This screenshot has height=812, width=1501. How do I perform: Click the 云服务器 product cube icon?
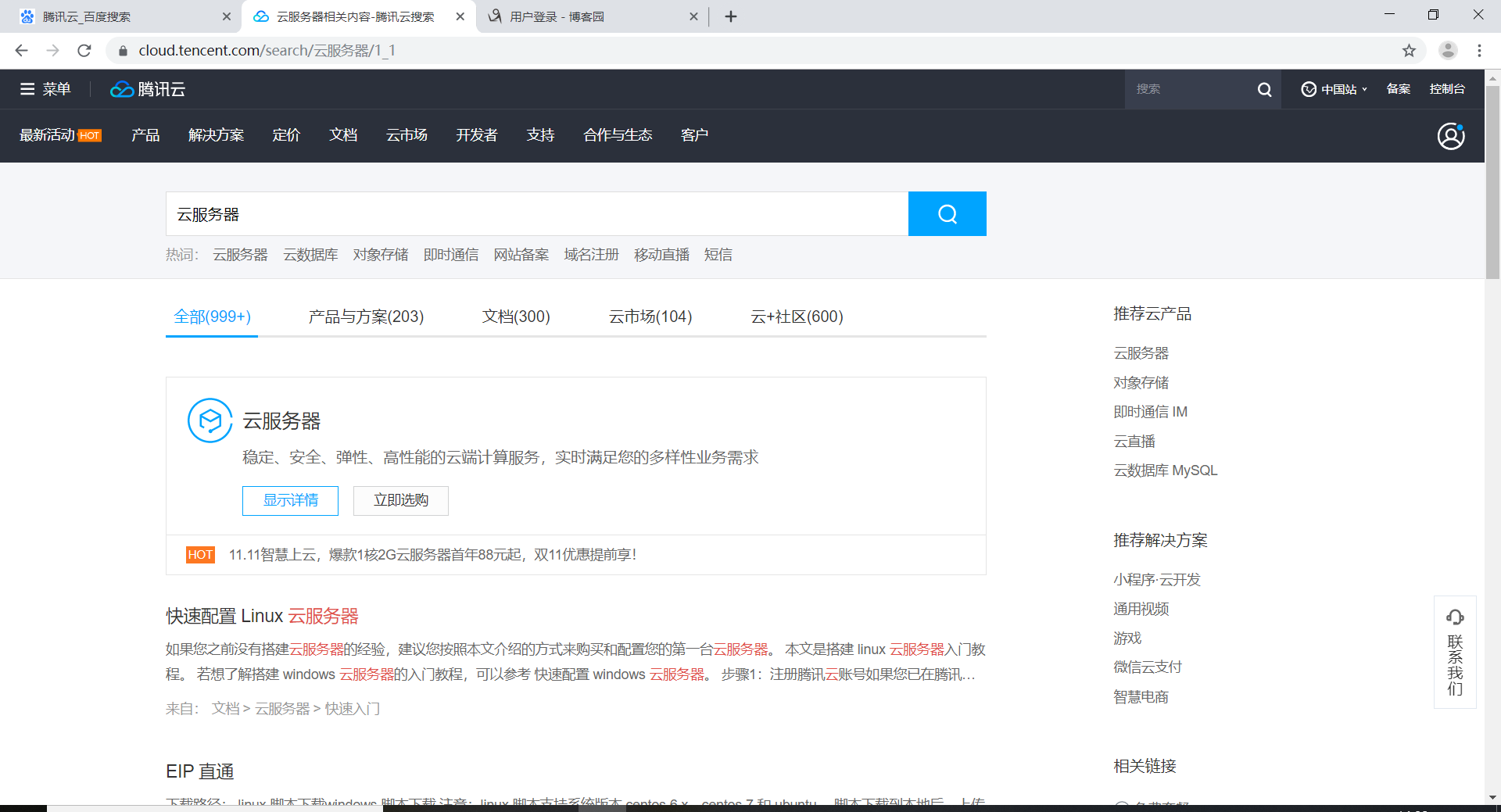210,420
